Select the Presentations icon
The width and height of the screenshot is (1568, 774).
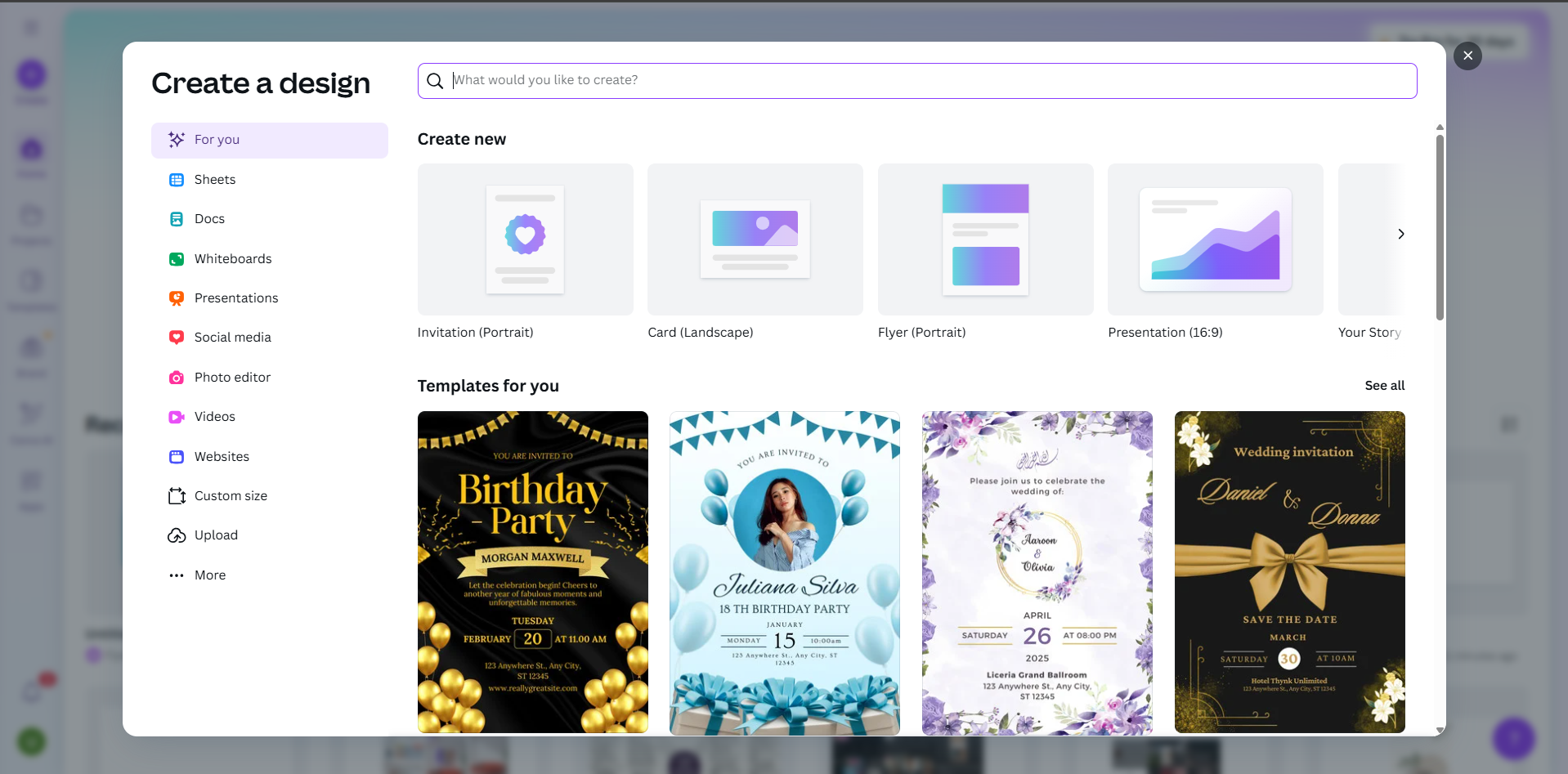pyautogui.click(x=177, y=298)
